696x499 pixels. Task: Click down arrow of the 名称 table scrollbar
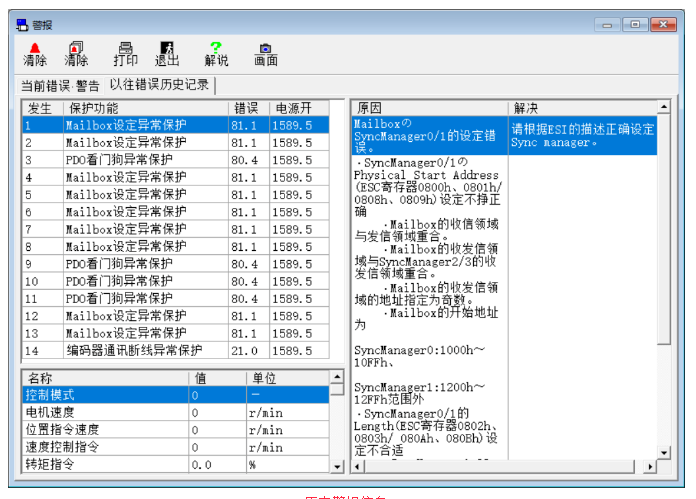click(x=337, y=467)
